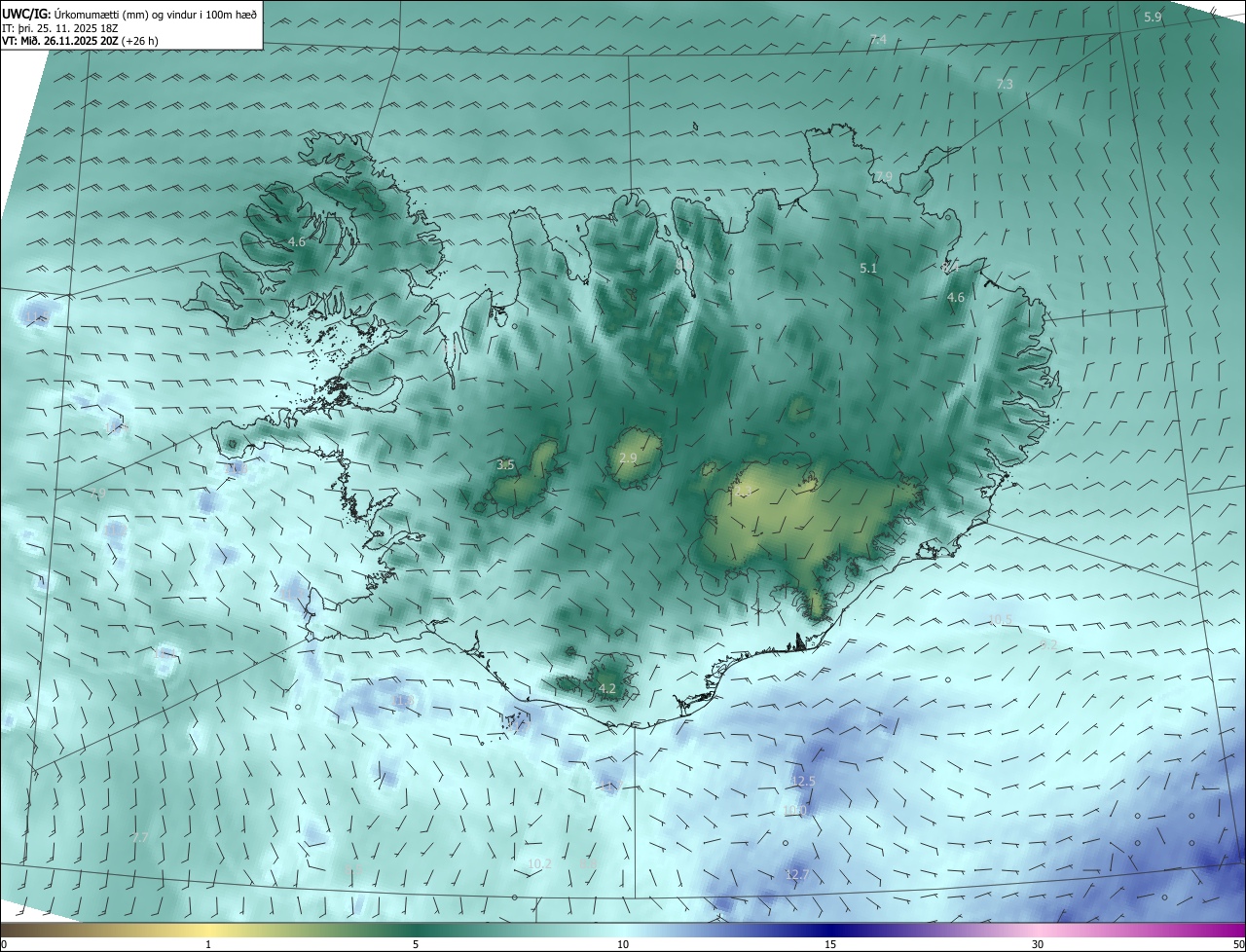The height and width of the screenshot is (952, 1246).
Task: Click the 5.1 value label on the map
Action: tap(869, 268)
